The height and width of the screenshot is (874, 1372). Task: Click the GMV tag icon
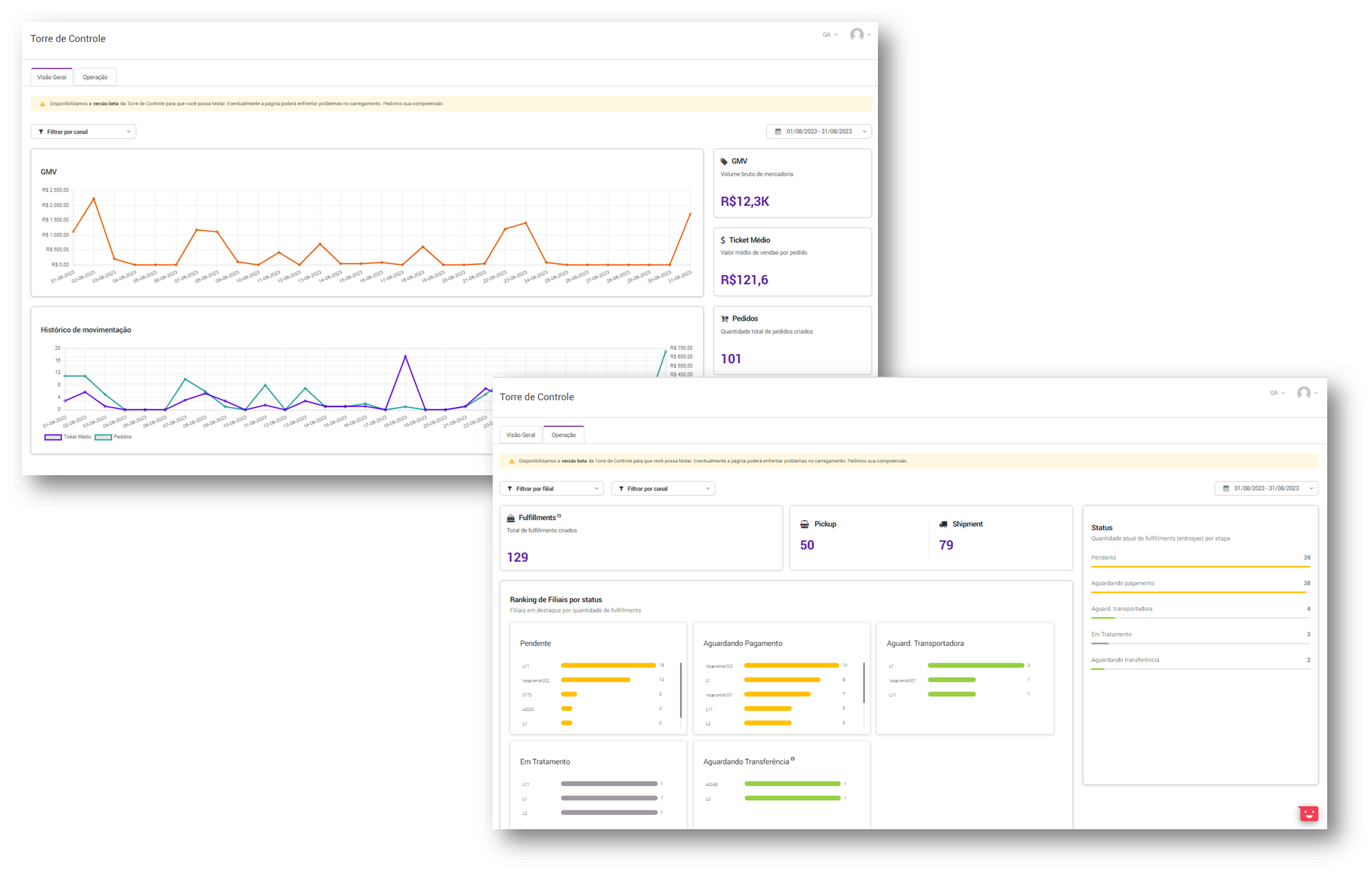tap(724, 161)
